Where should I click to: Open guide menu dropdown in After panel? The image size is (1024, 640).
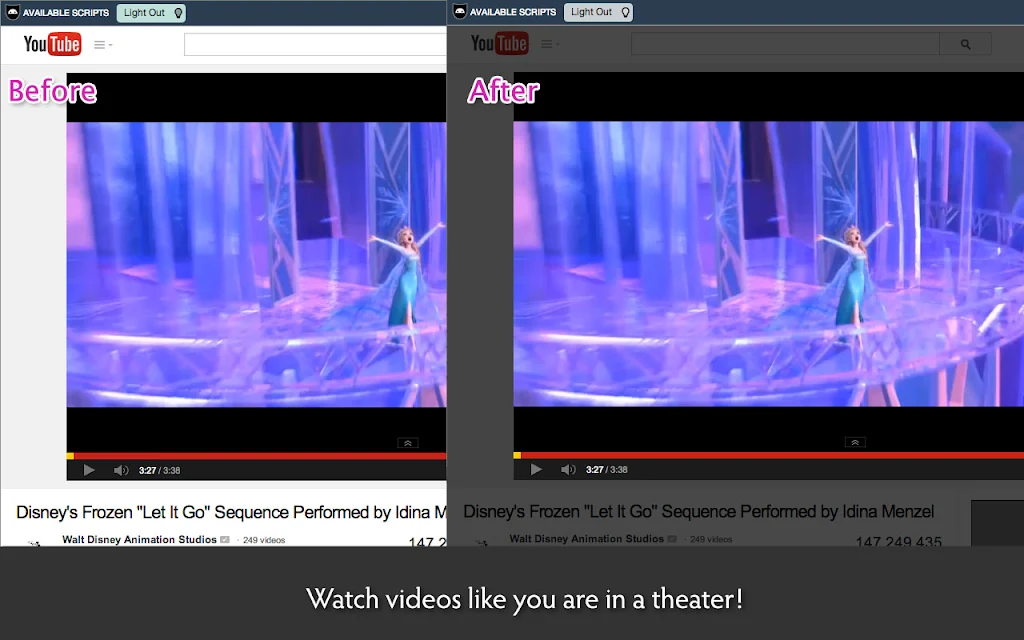[550, 44]
